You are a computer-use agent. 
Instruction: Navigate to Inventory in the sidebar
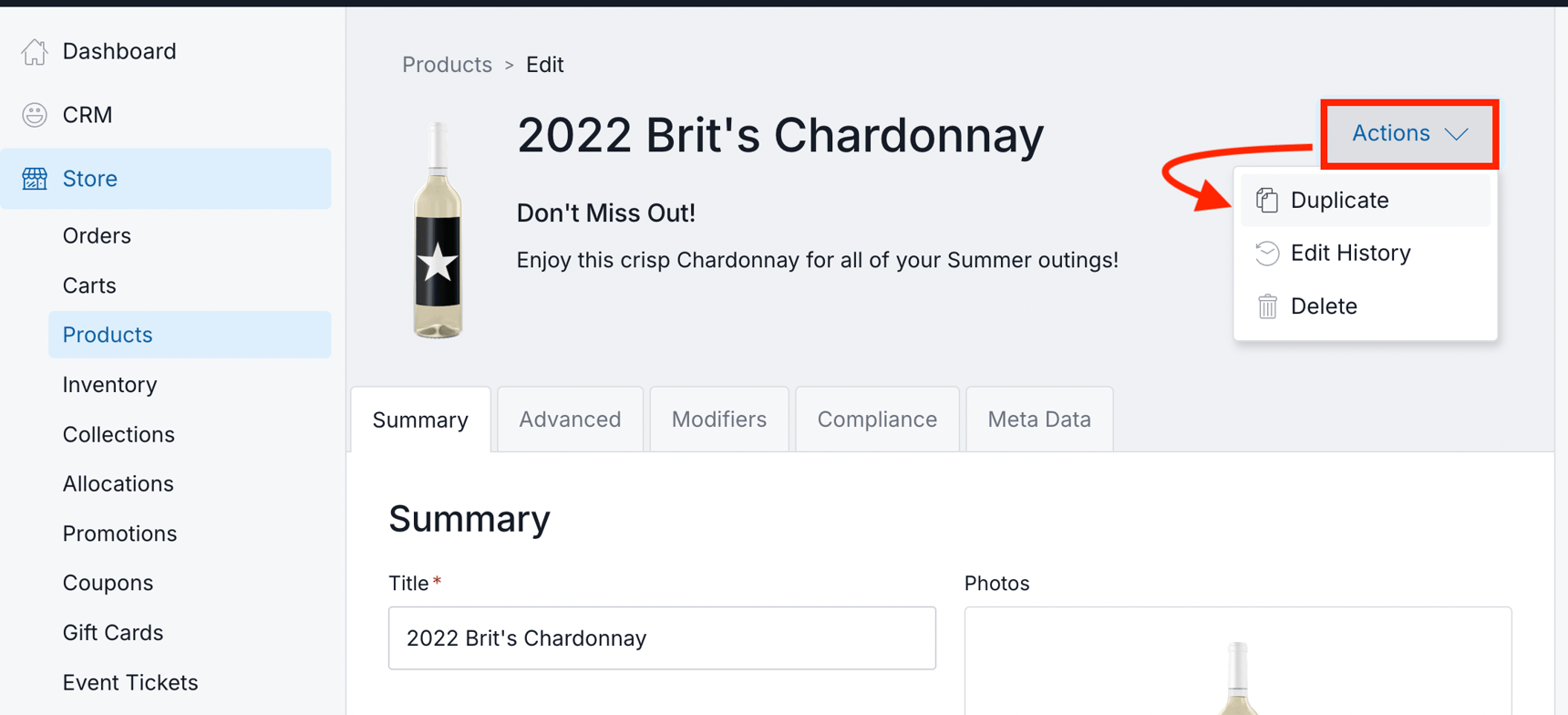[x=109, y=385]
